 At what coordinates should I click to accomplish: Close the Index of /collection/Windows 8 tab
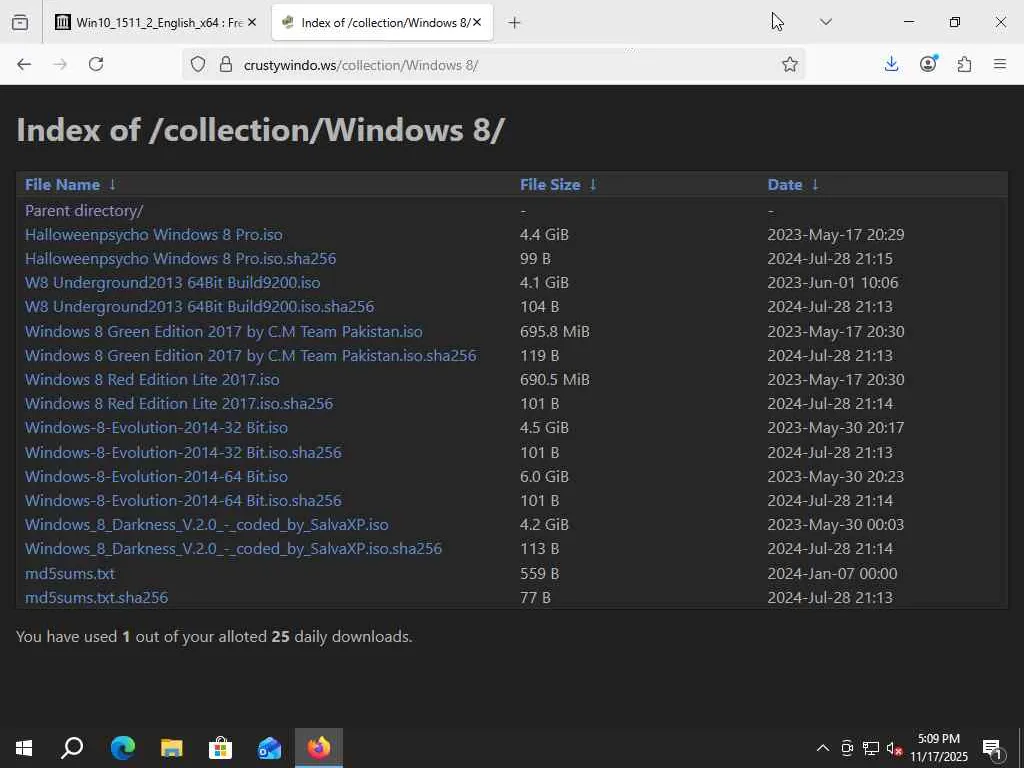click(x=477, y=22)
